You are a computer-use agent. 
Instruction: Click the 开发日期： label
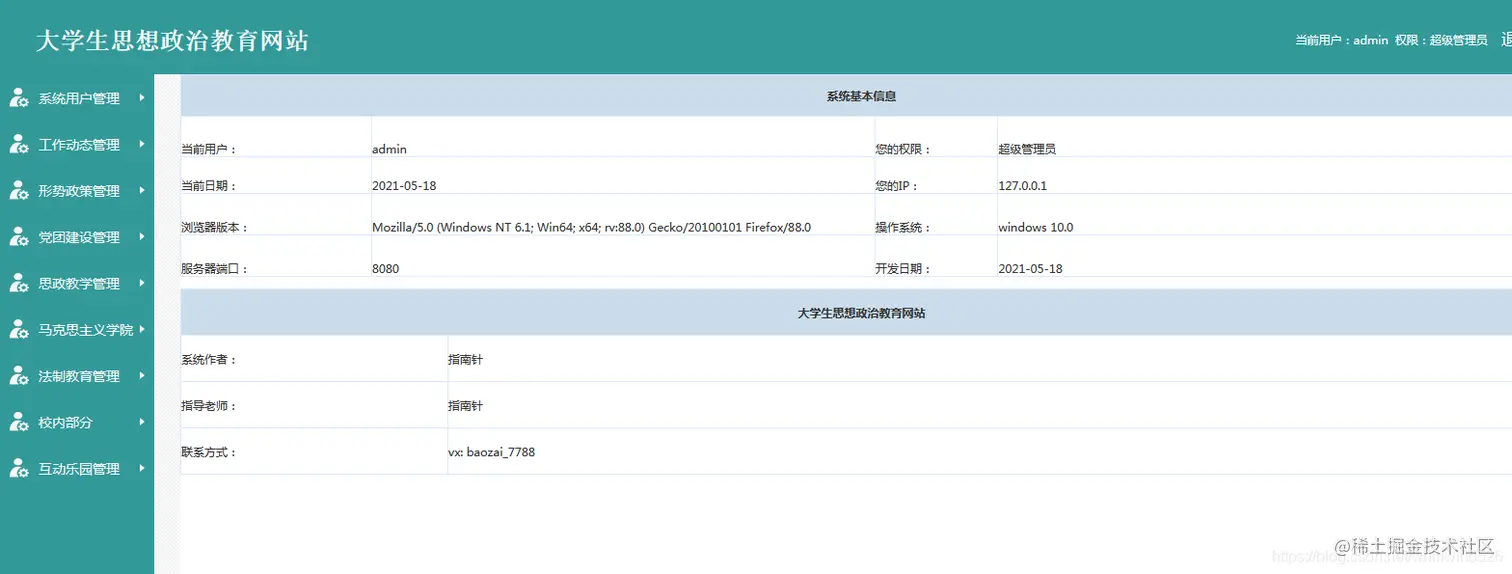(x=903, y=269)
